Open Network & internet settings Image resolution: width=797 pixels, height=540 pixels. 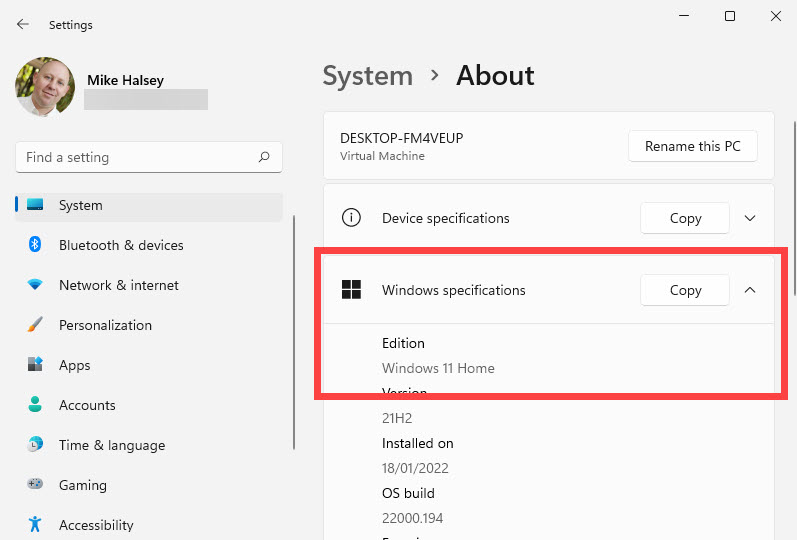pos(148,285)
